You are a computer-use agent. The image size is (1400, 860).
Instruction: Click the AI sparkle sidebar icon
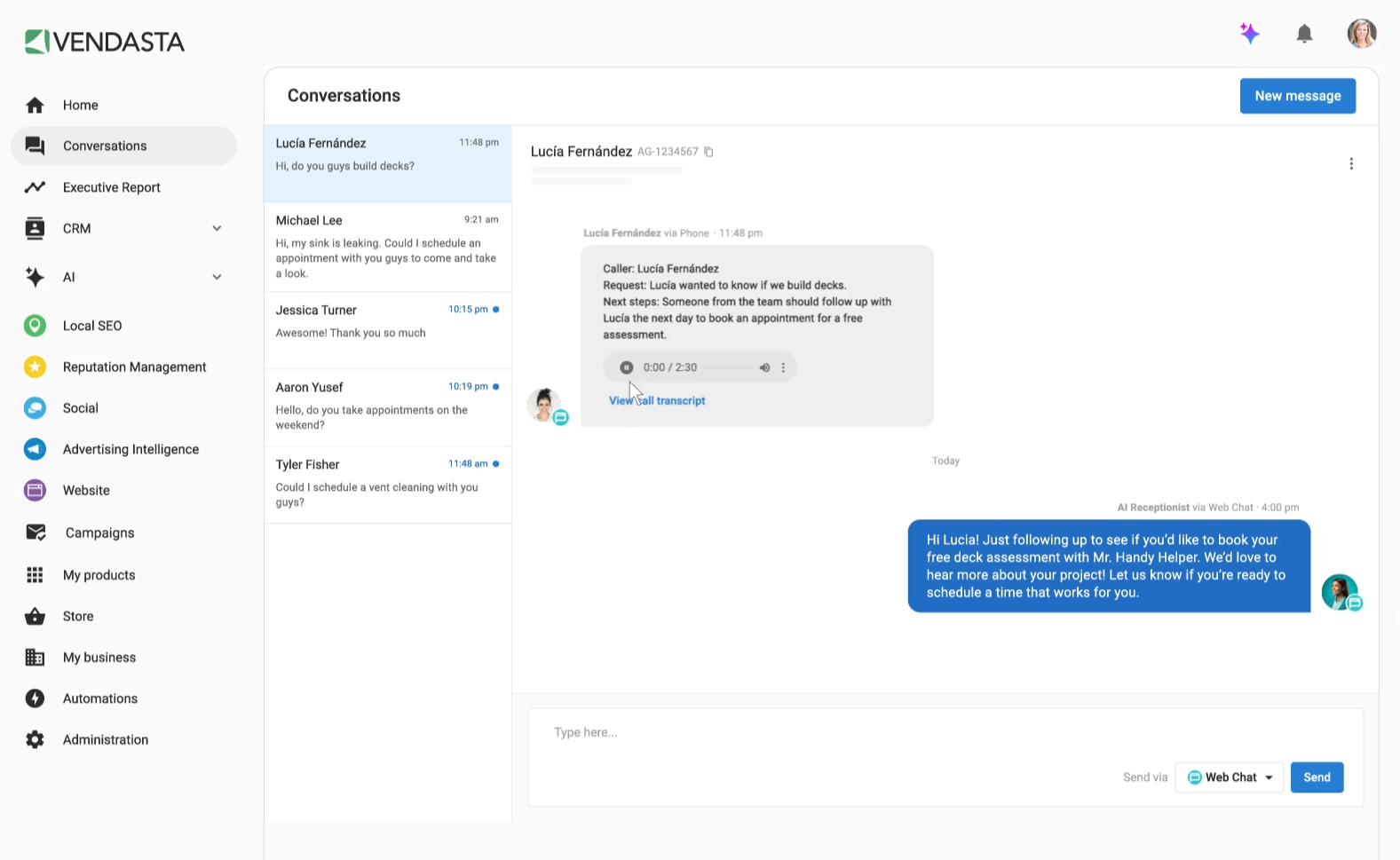(x=35, y=277)
